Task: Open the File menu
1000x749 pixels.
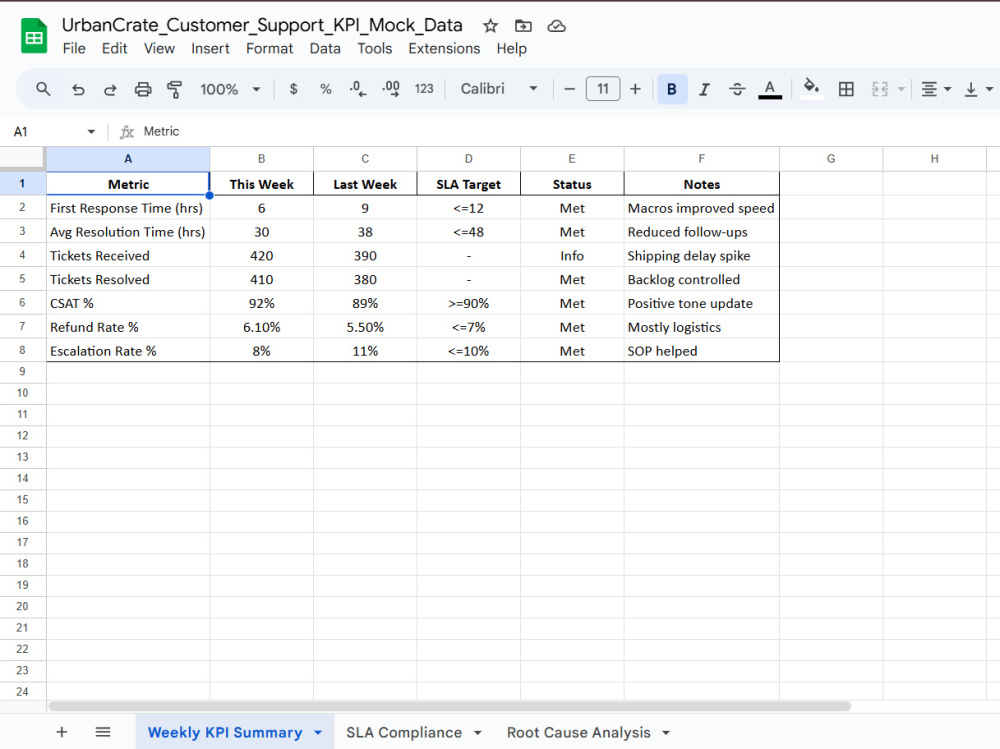Action: point(74,48)
